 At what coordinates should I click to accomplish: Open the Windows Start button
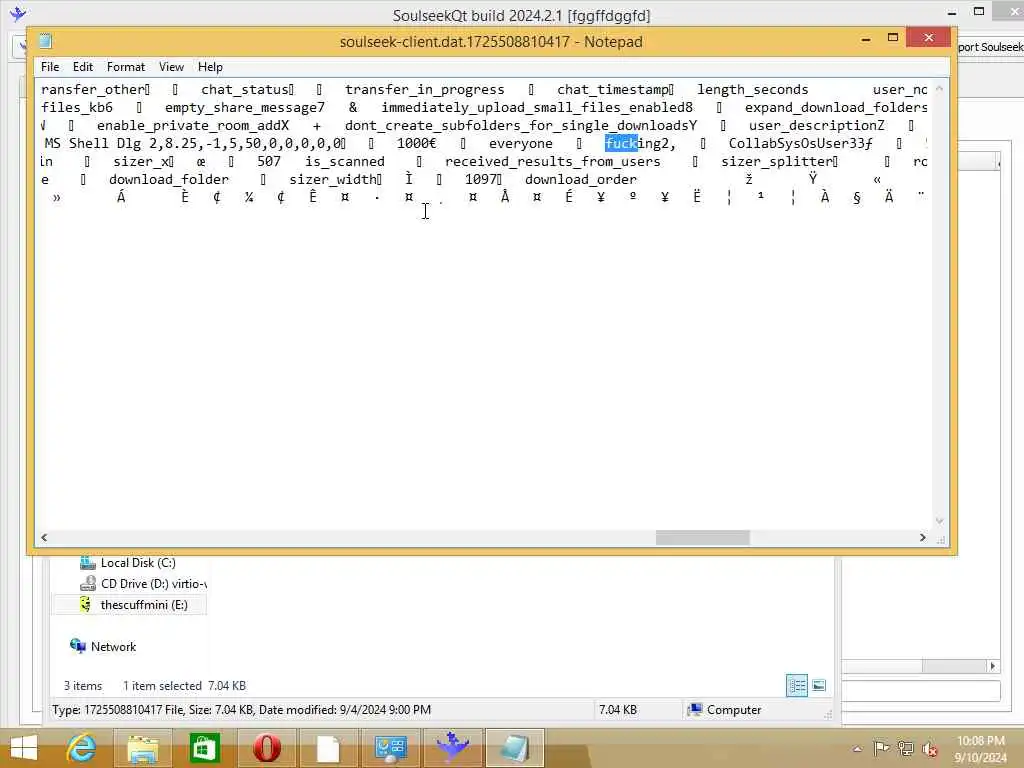click(24, 748)
